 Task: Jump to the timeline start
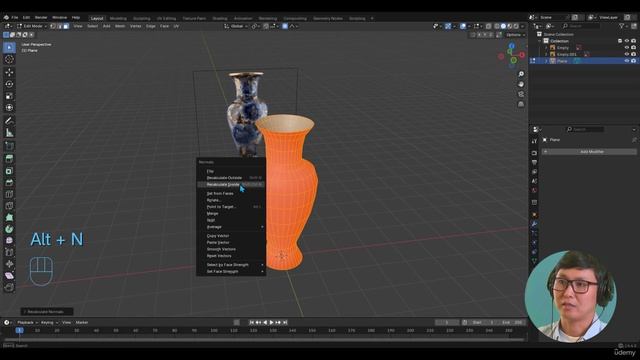pyautogui.click(x=251, y=322)
